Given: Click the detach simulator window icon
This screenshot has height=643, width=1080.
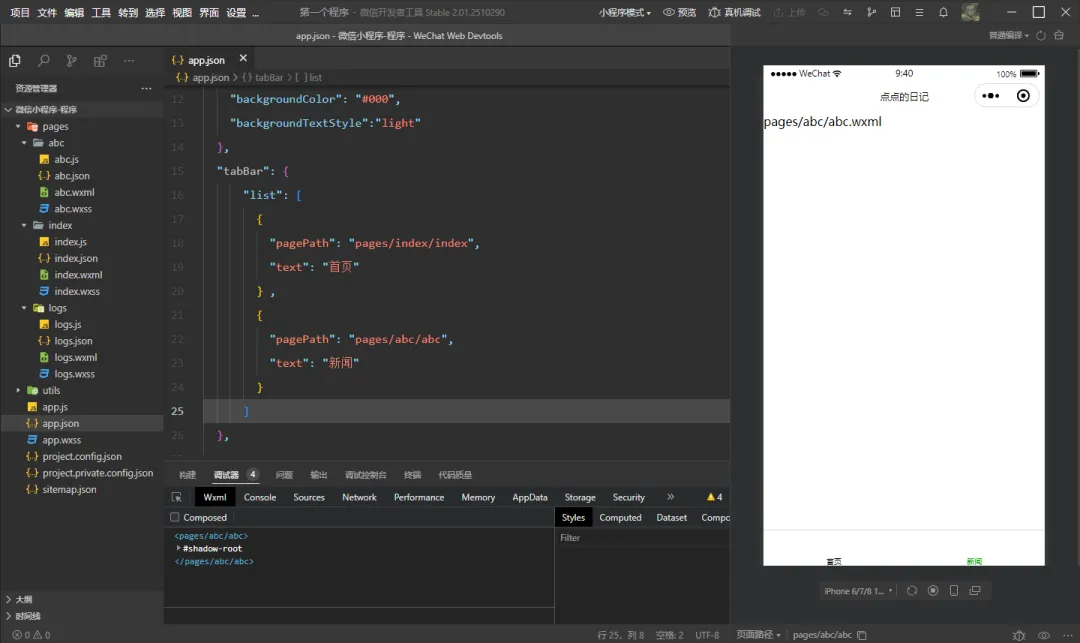Looking at the screenshot, I should tap(975, 591).
